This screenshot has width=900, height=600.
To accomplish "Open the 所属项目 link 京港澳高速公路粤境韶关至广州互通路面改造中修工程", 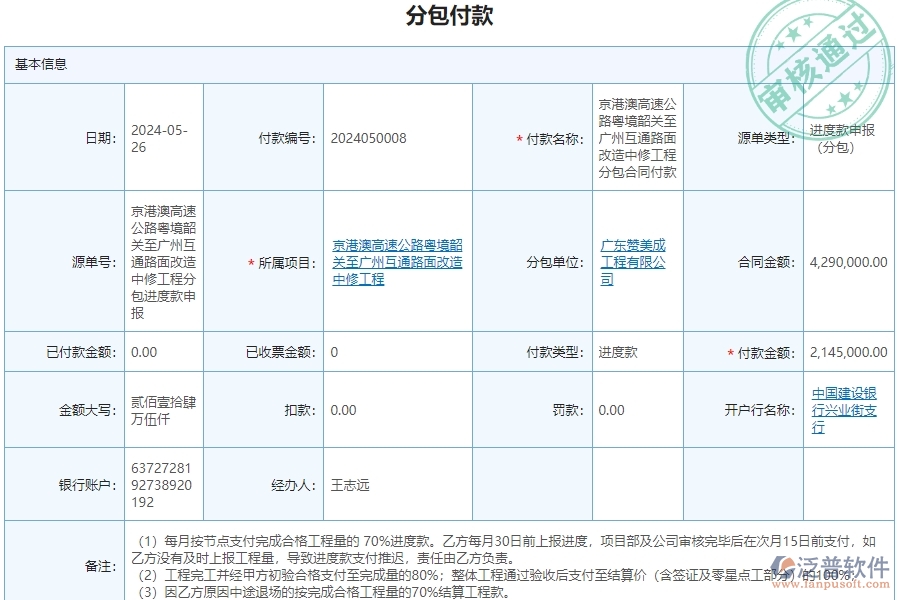I will tap(398, 262).
